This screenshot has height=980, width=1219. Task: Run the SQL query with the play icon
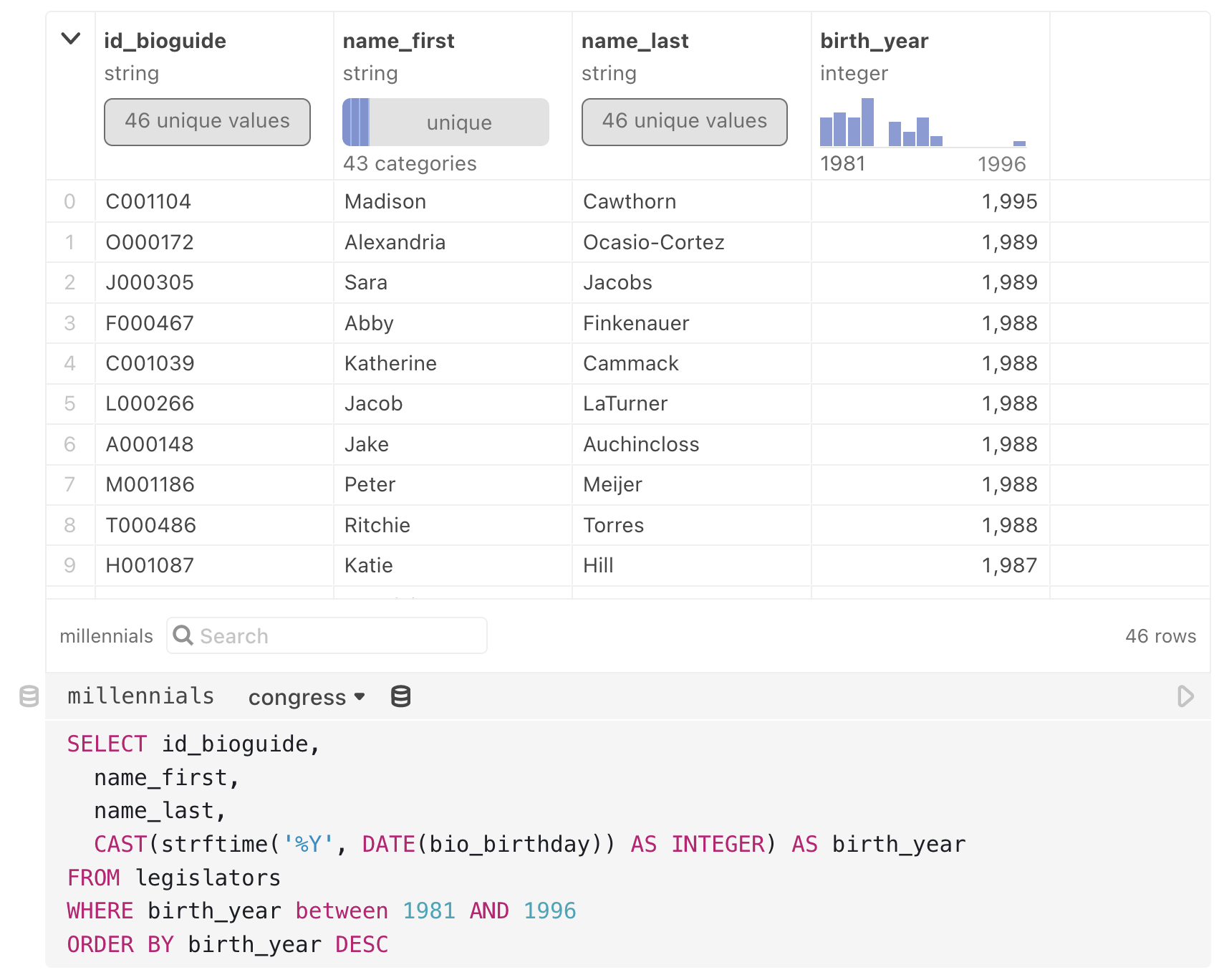(1184, 696)
